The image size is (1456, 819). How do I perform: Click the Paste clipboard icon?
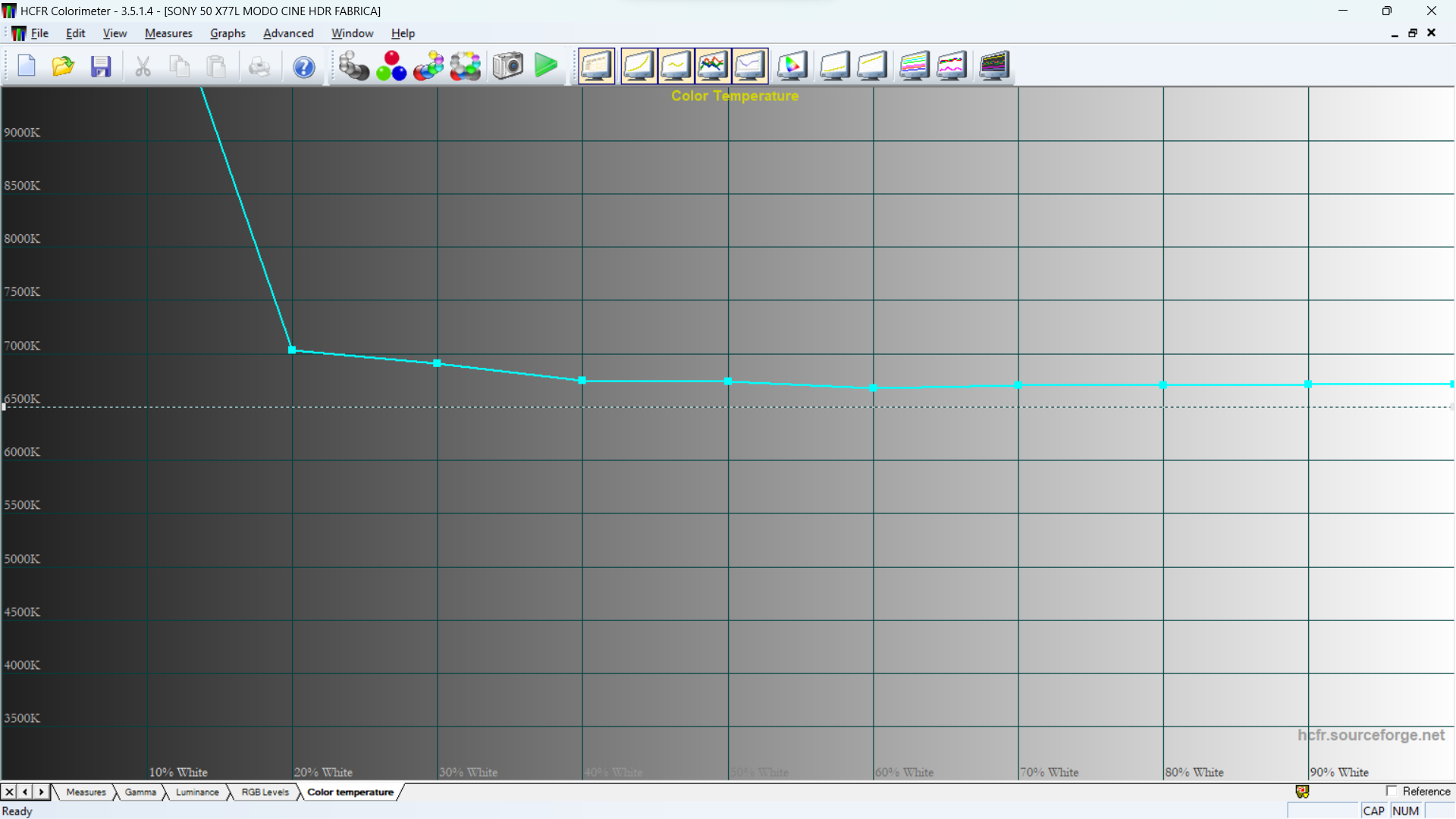[217, 66]
